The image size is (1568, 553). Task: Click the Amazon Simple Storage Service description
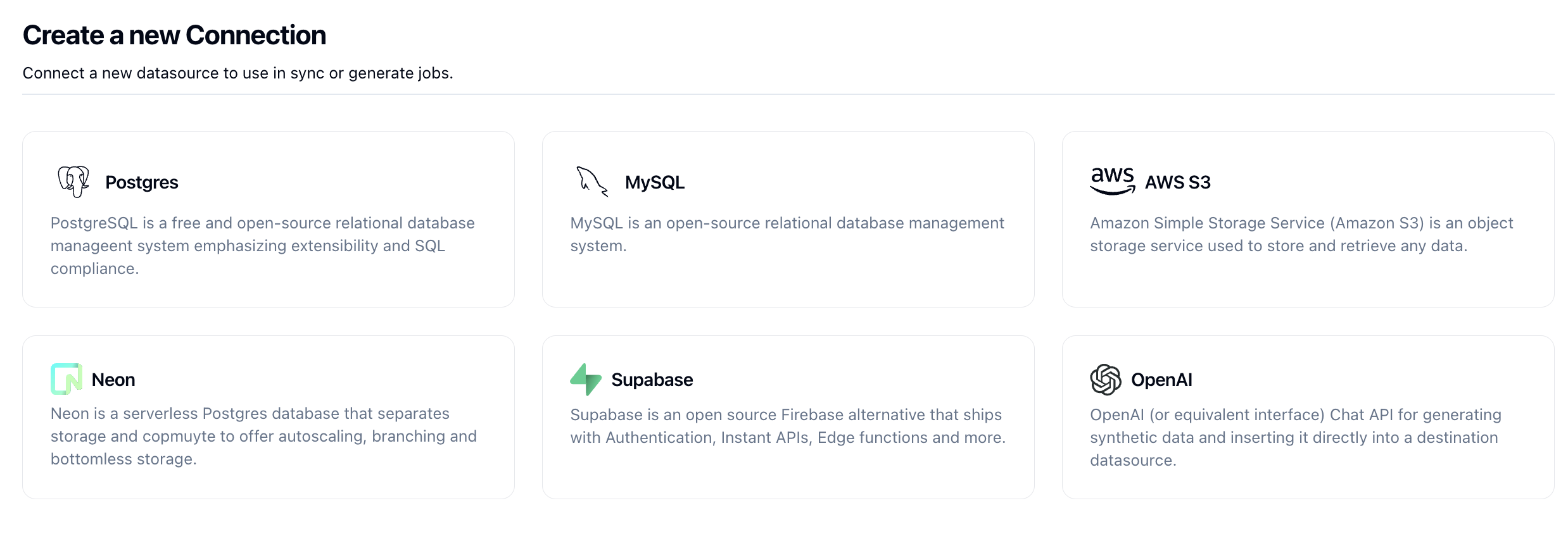pyautogui.click(x=1301, y=235)
